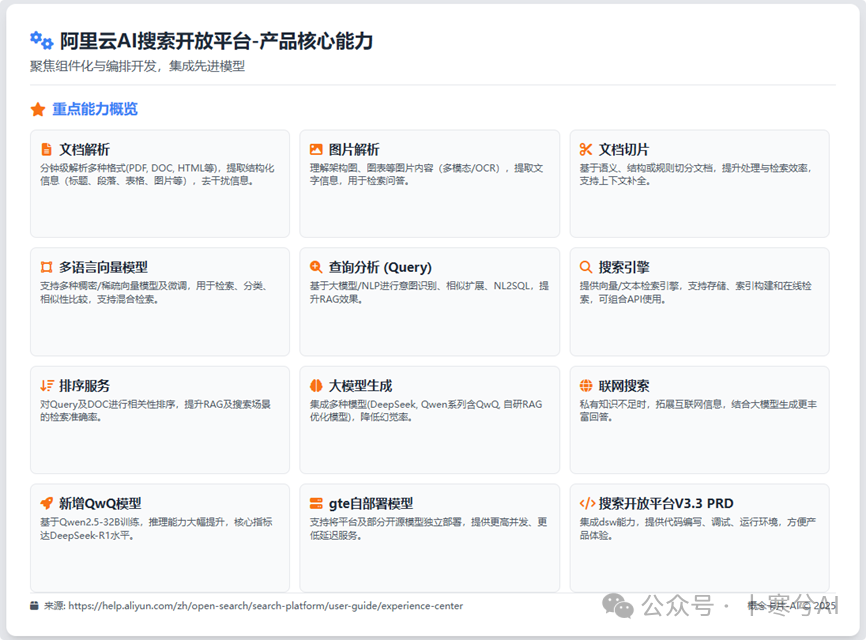Click the 查询分析 magnifier icon
This screenshot has width=866, height=640.
(316, 267)
